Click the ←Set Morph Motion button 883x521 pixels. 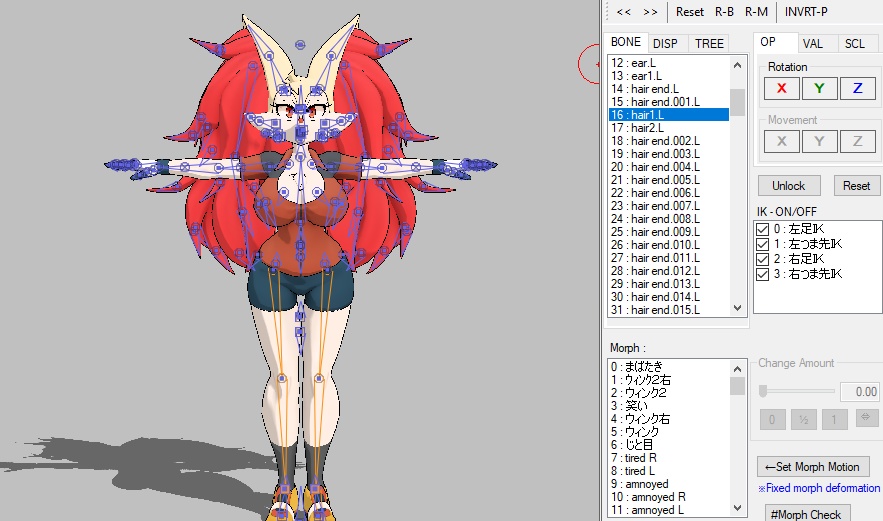[x=813, y=467]
